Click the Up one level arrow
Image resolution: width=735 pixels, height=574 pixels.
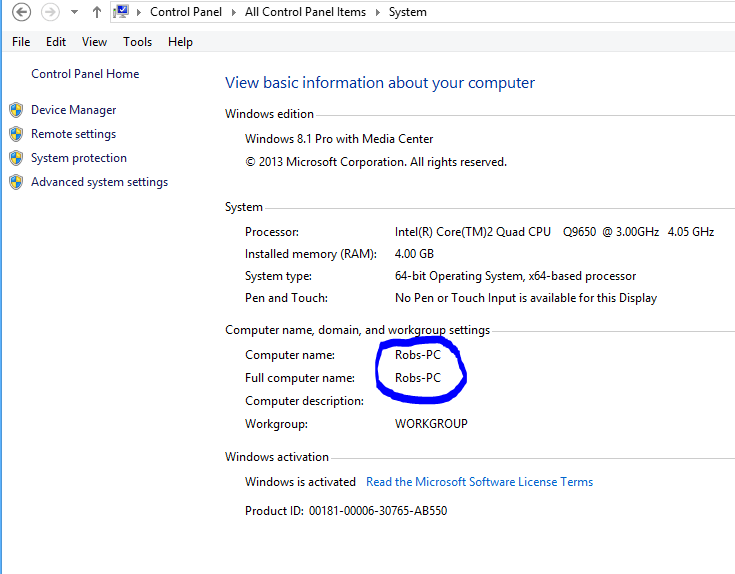point(96,12)
